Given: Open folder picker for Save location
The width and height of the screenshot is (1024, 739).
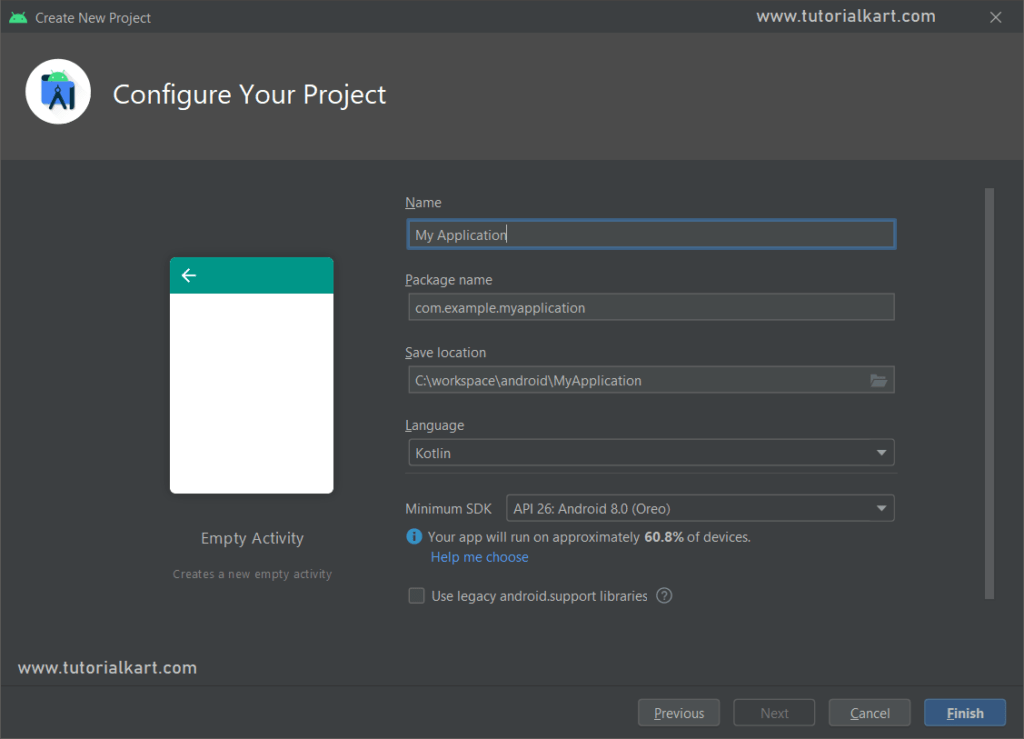Looking at the screenshot, I should [878, 380].
